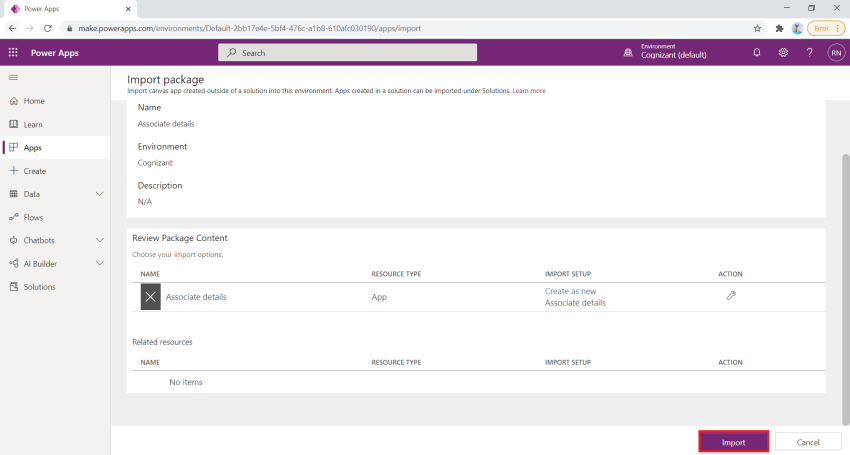The height and width of the screenshot is (455, 850).
Task: Click the browser Error button
Action: point(826,28)
